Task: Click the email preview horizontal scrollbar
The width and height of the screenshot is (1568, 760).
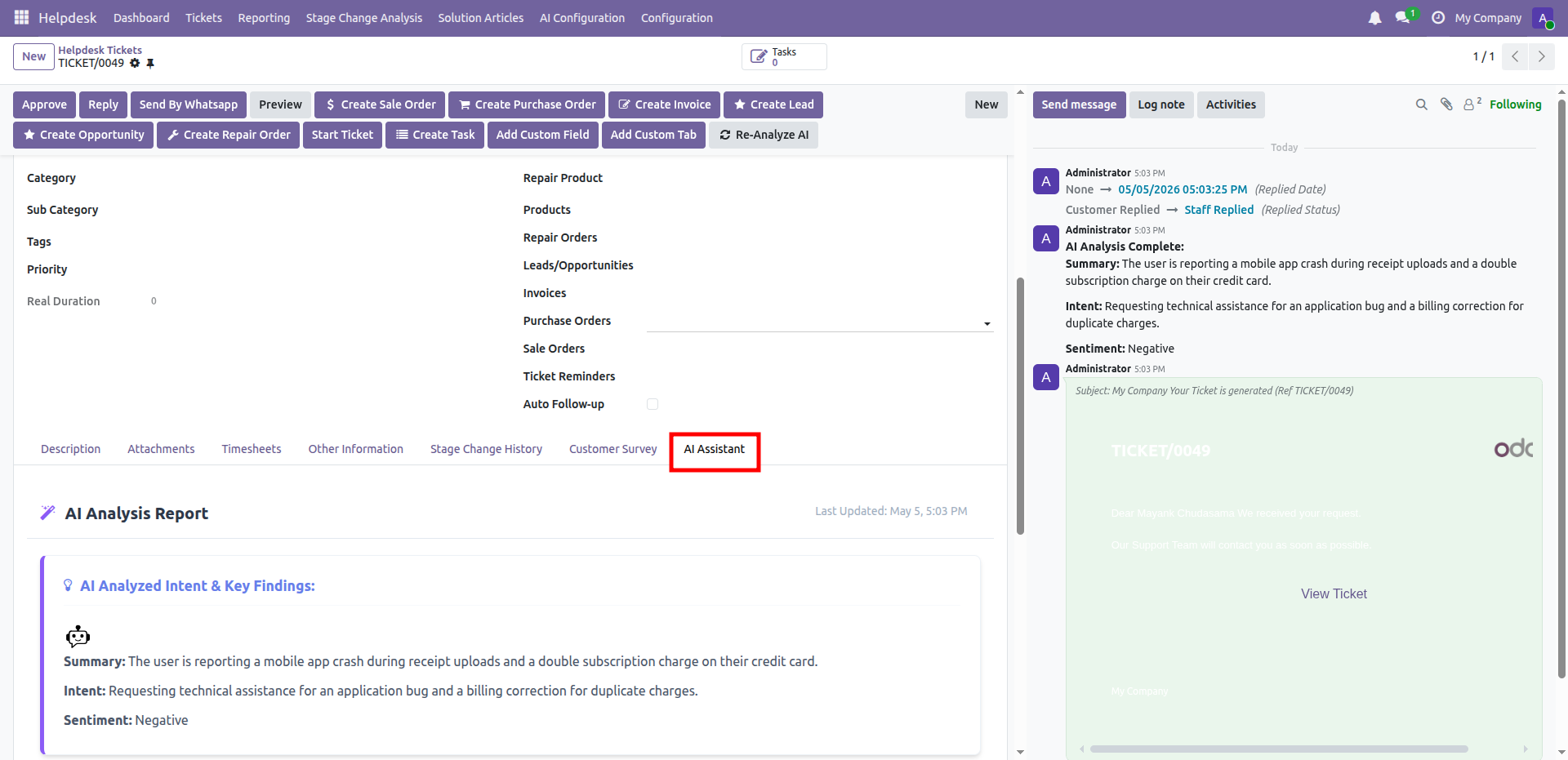Action: click(x=1279, y=749)
